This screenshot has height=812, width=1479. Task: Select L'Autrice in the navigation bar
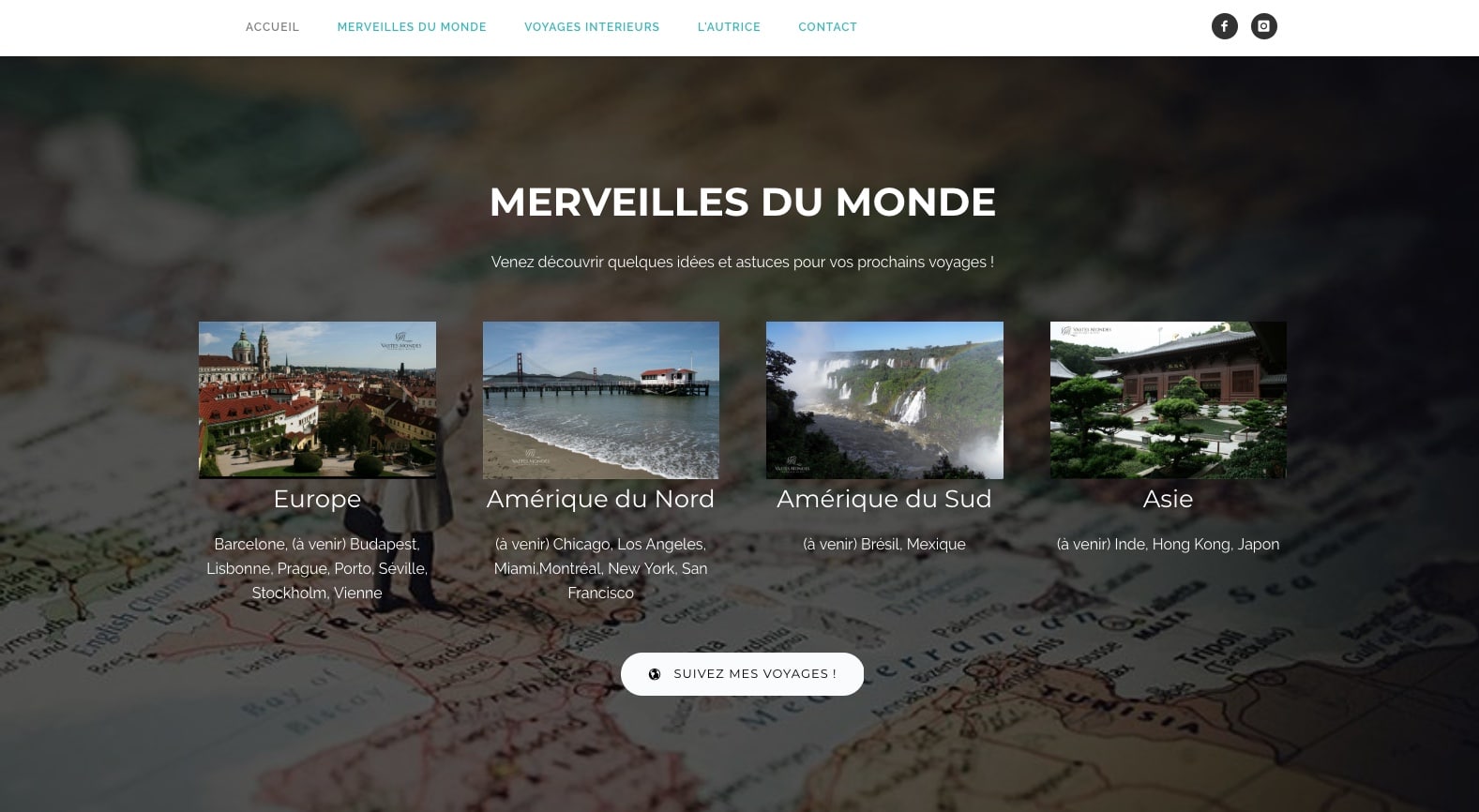[729, 27]
